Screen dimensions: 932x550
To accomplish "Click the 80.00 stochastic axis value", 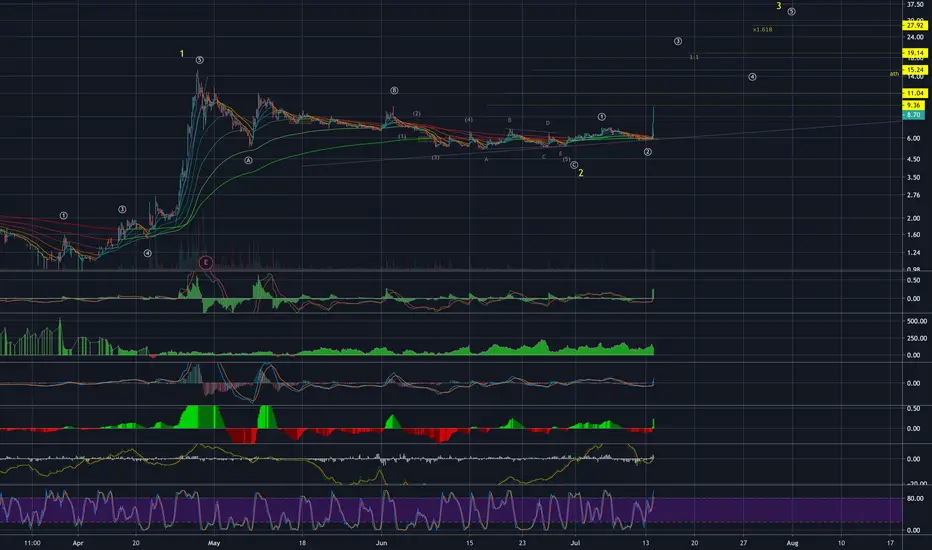I will coord(915,498).
